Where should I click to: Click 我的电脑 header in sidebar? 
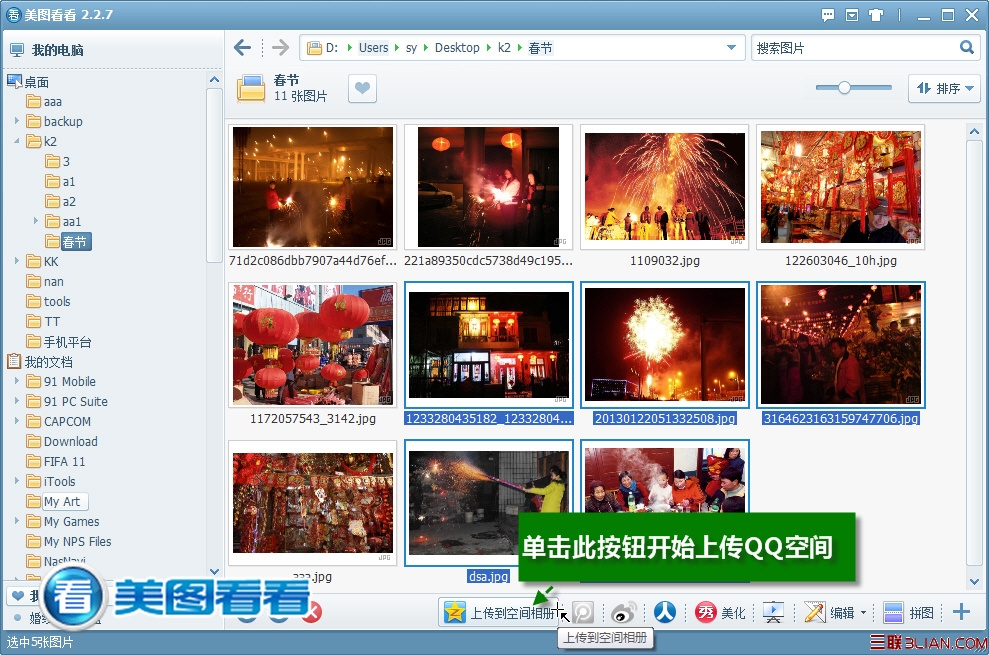47,50
